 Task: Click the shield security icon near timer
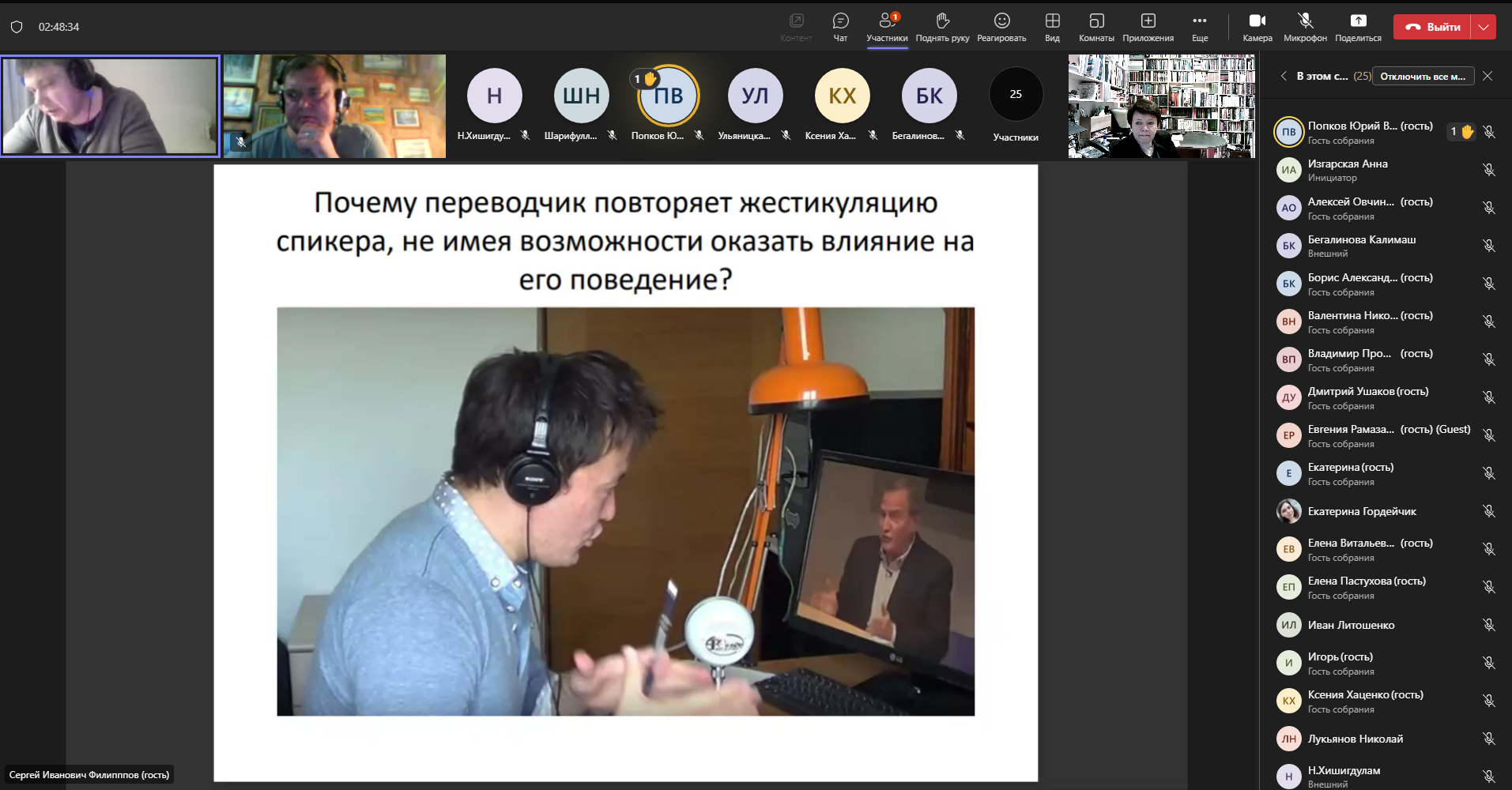[17, 27]
